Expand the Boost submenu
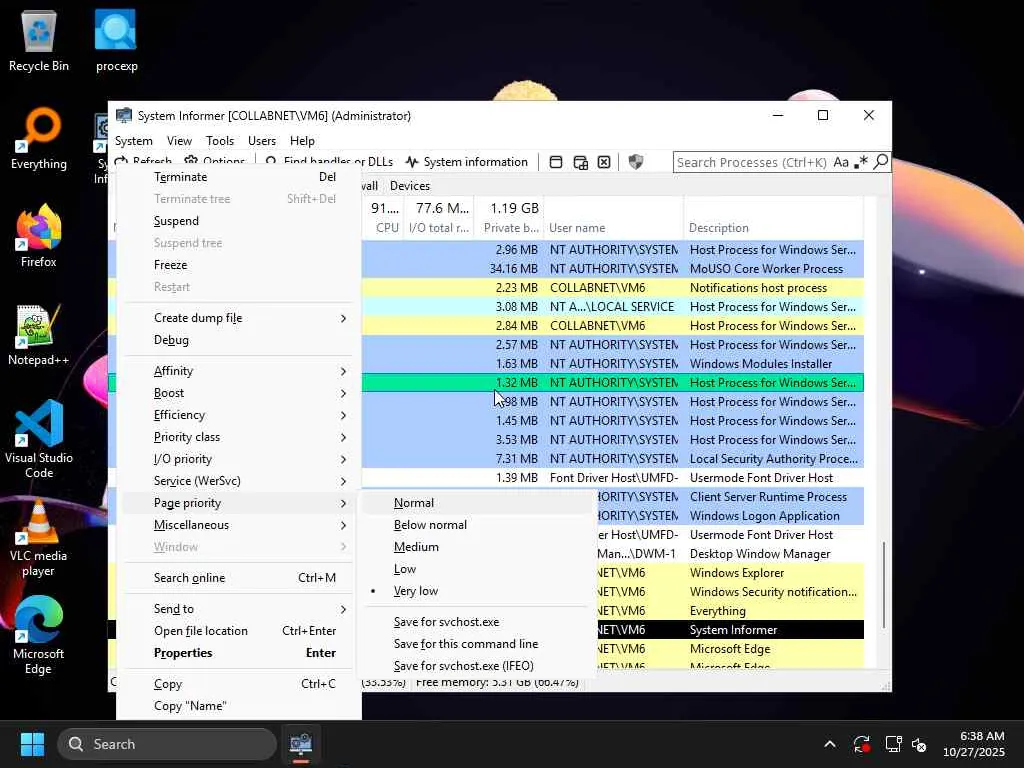 pos(238,393)
